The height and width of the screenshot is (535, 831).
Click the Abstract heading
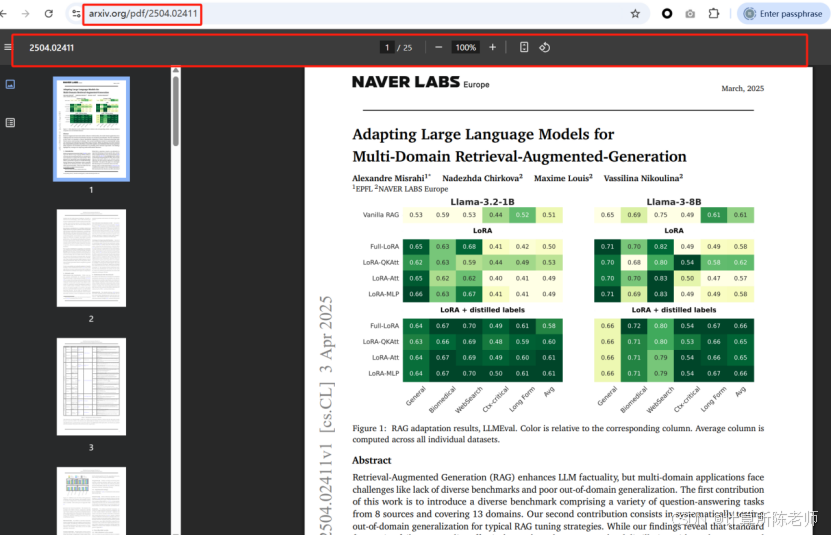(x=372, y=460)
